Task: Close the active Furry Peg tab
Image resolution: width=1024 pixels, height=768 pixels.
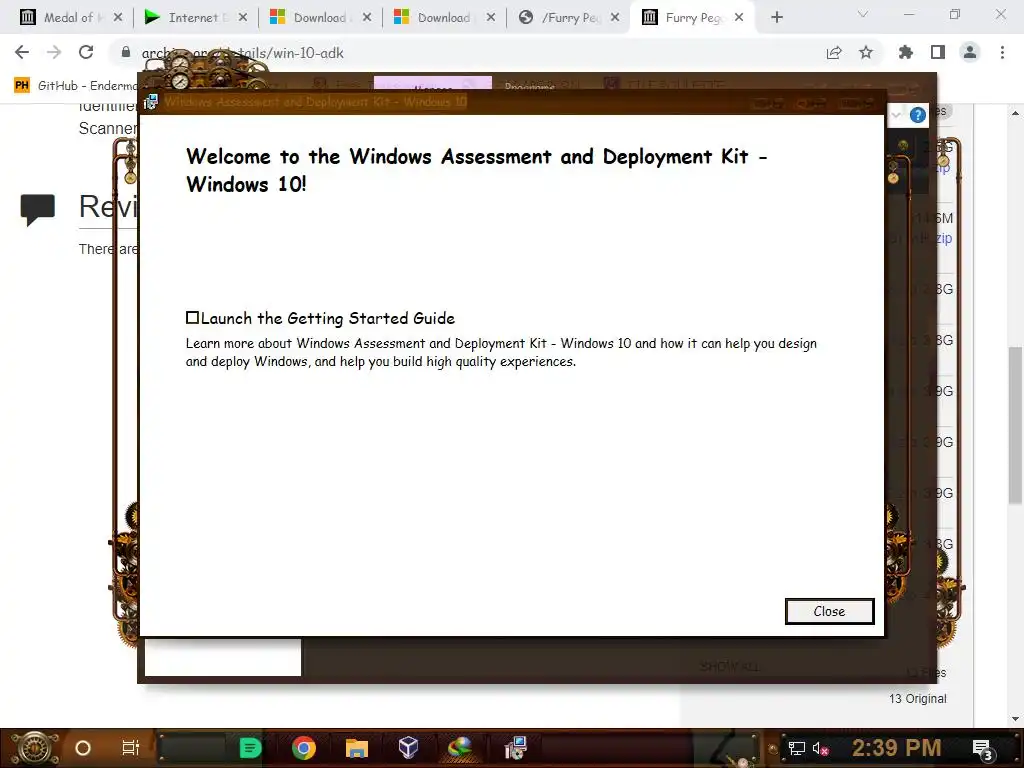Action: tap(739, 18)
